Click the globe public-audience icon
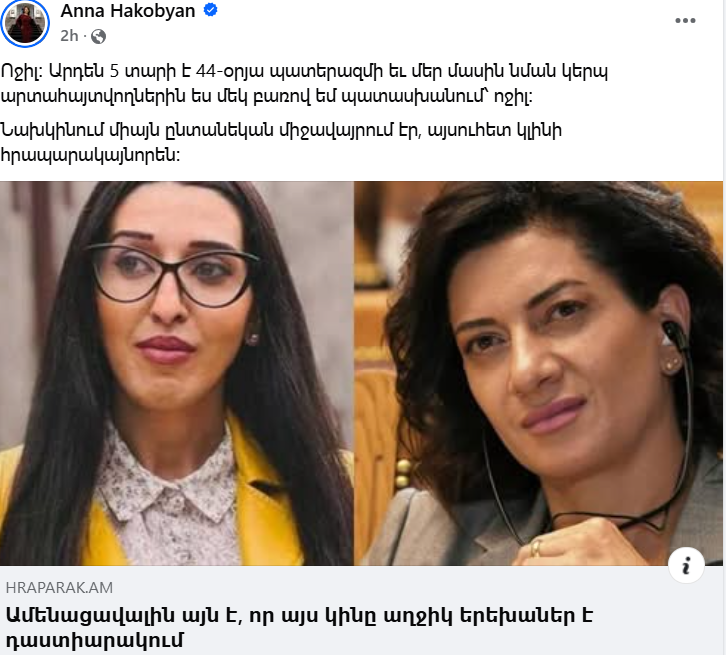Viewport: 726px width, 655px height. (x=98, y=36)
